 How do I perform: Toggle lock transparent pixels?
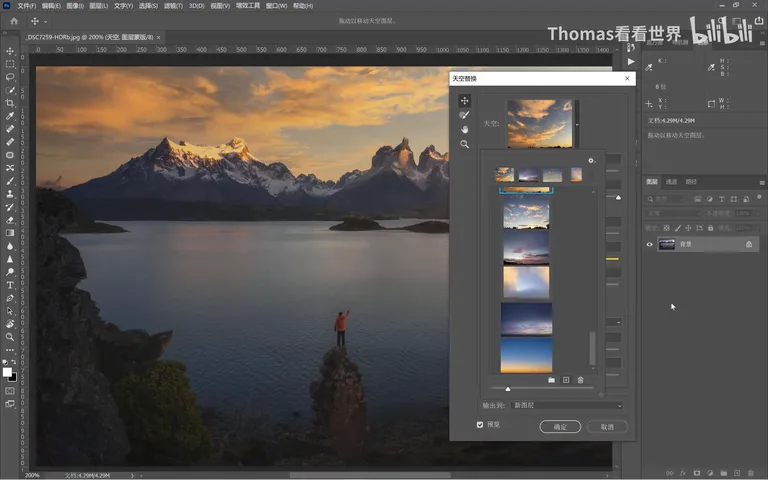(667, 228)
